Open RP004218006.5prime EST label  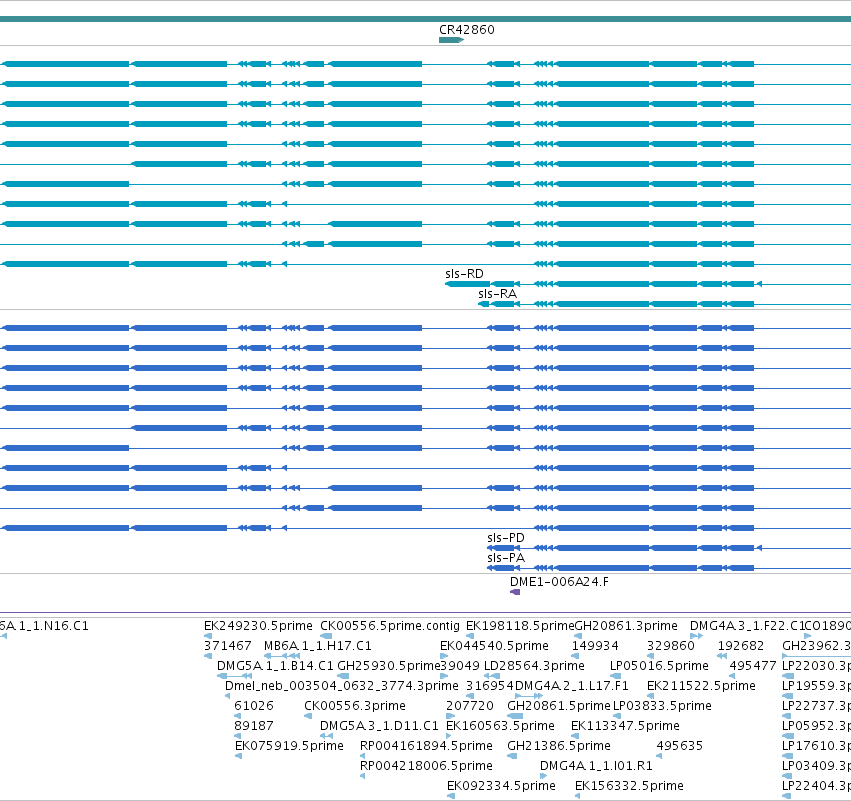426,766
